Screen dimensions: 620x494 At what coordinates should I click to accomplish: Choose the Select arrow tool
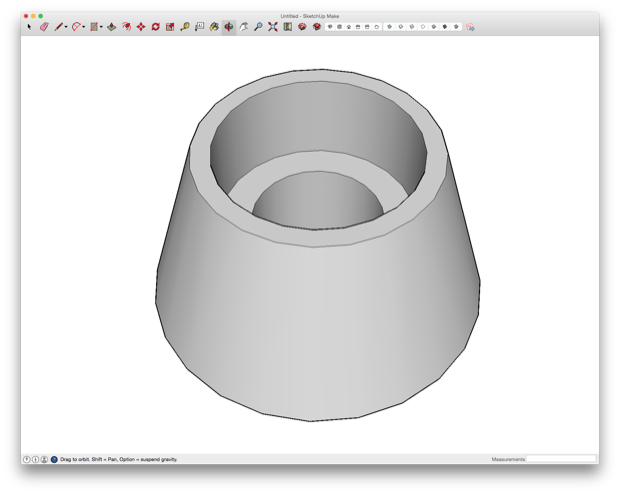(x=29, y=27)
